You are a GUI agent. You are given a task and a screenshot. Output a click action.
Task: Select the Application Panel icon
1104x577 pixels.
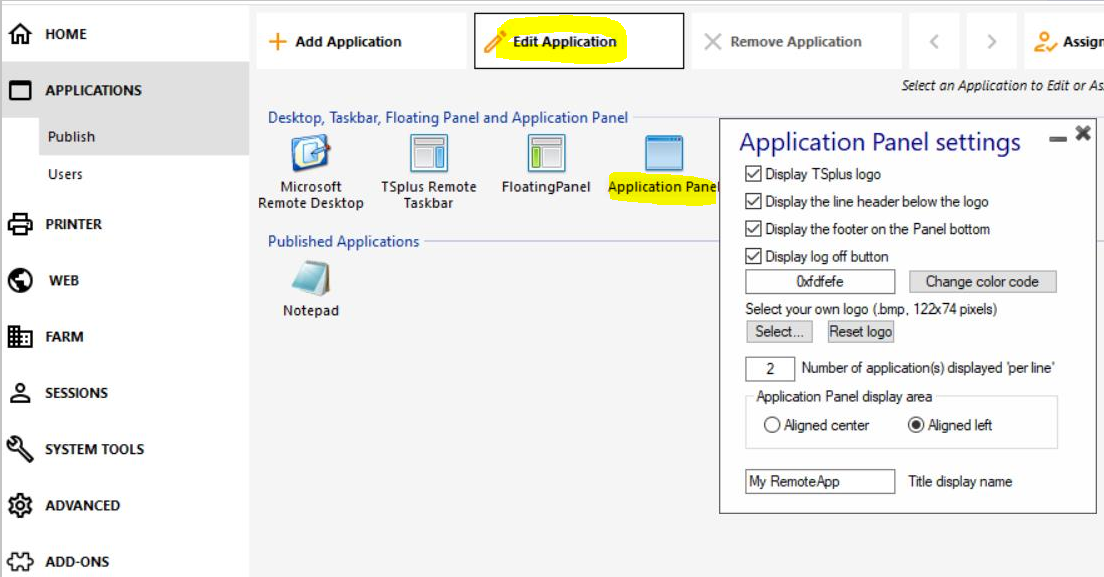[663, 154]
